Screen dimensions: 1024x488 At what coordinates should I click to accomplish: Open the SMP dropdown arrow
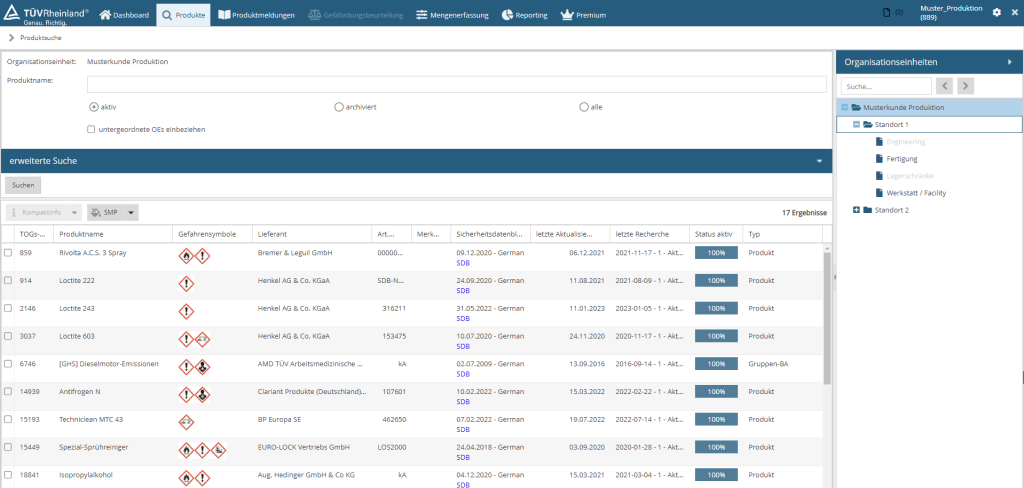(x=132, y=212)
